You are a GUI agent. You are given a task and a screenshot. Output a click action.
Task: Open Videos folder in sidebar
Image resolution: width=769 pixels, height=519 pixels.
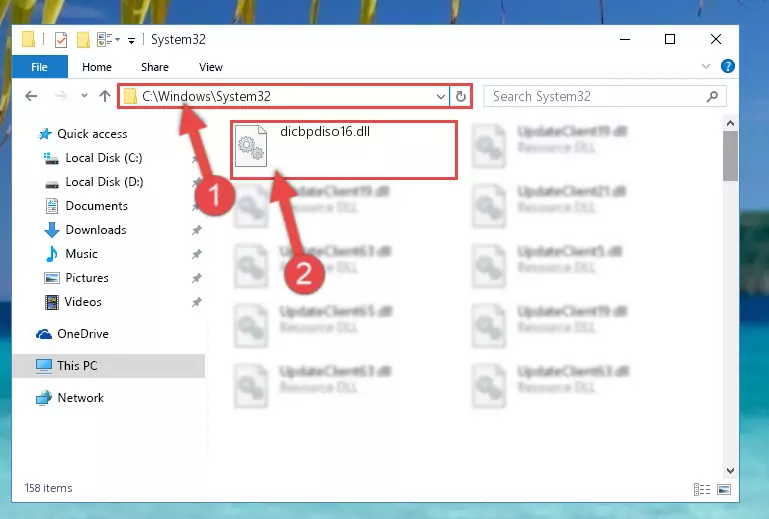(x=83, y=302)
